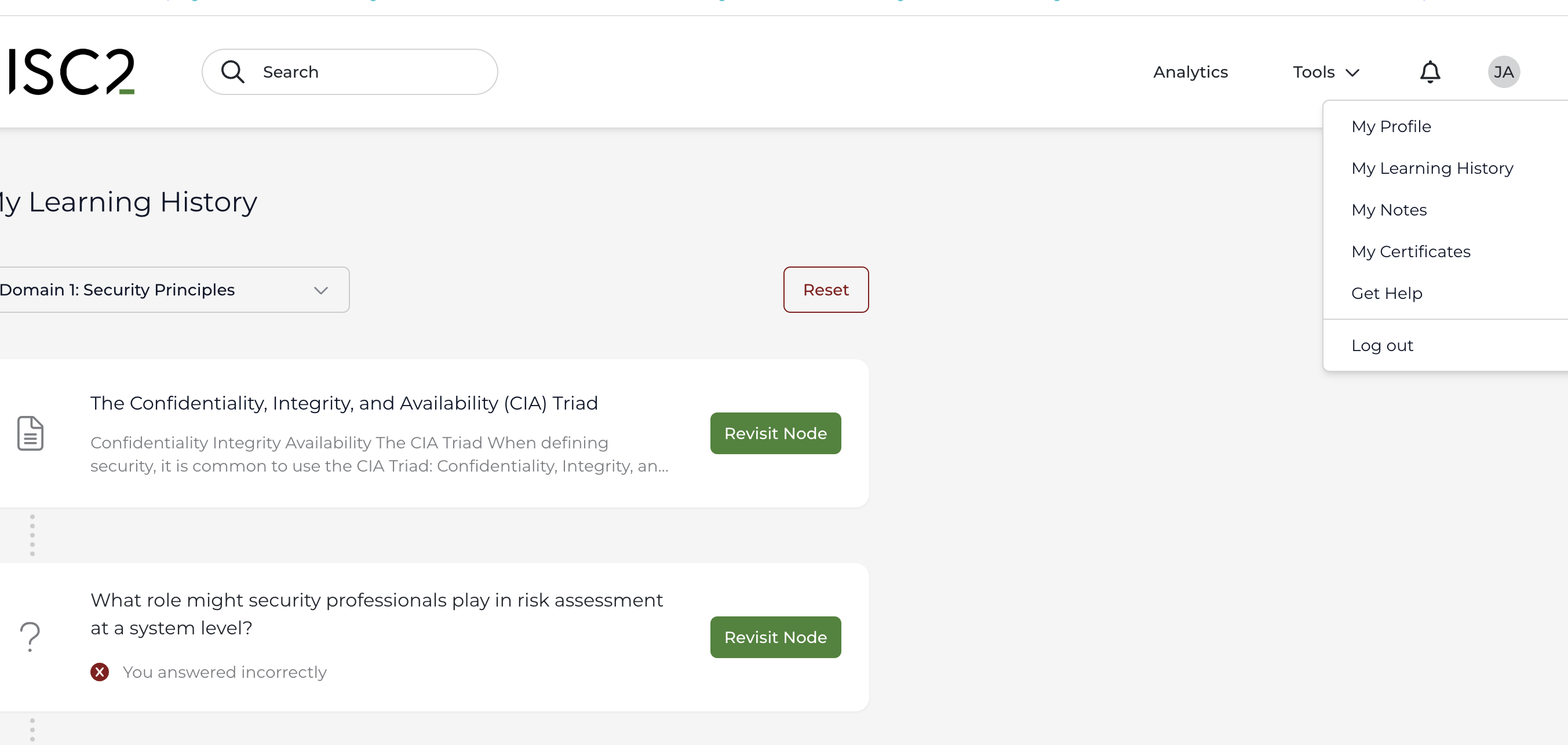Click the JA profile avatar

tap(1504, 71)
